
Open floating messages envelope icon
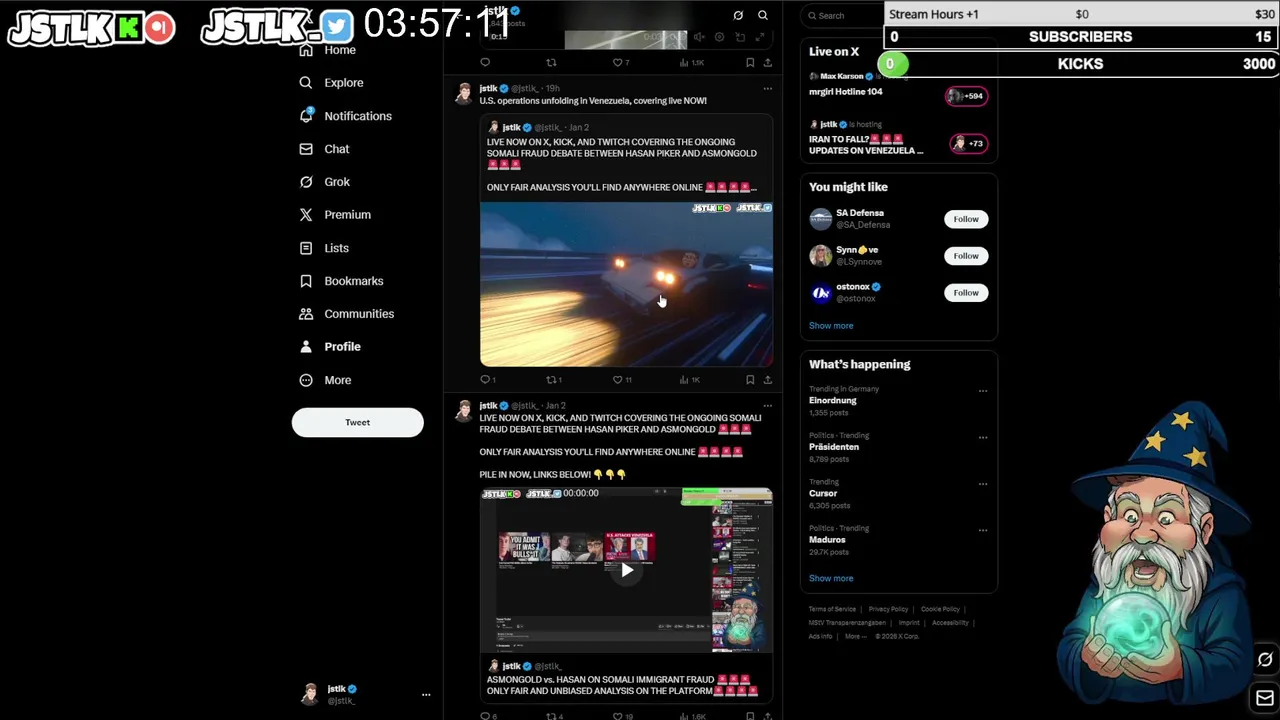tap(1265, 698)
